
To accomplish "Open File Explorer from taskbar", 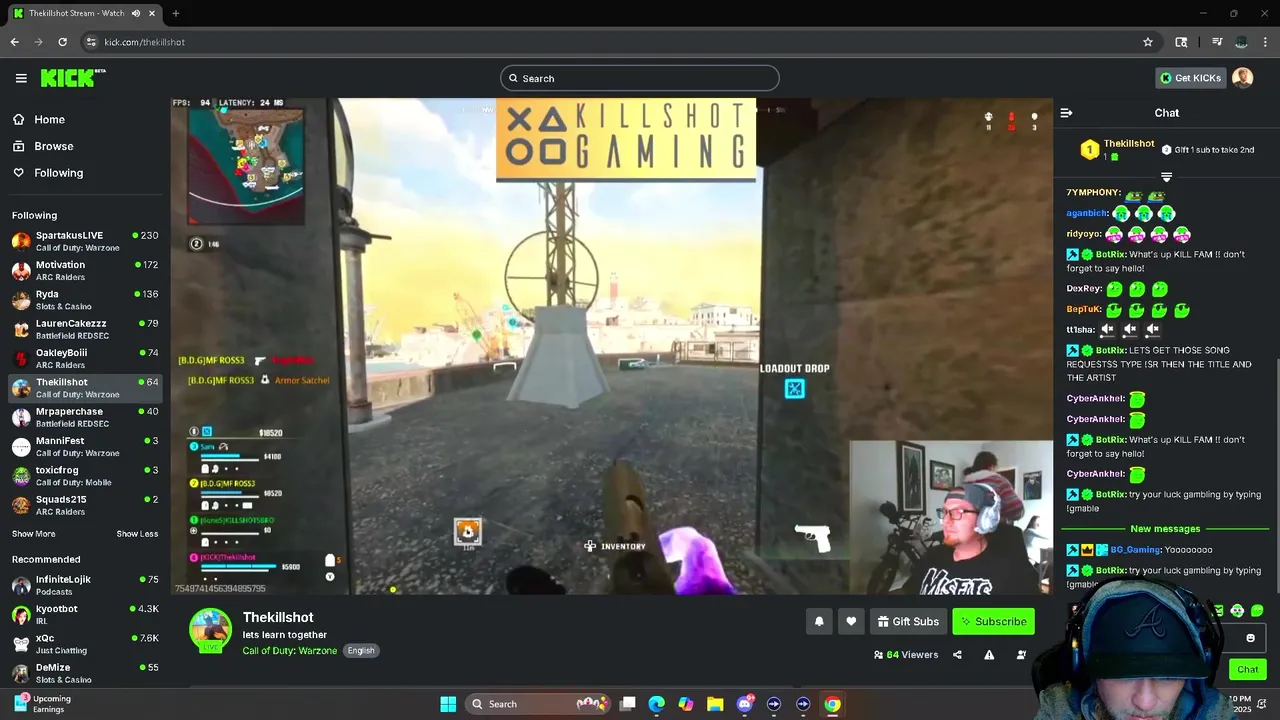I will (x=715, y=704).
